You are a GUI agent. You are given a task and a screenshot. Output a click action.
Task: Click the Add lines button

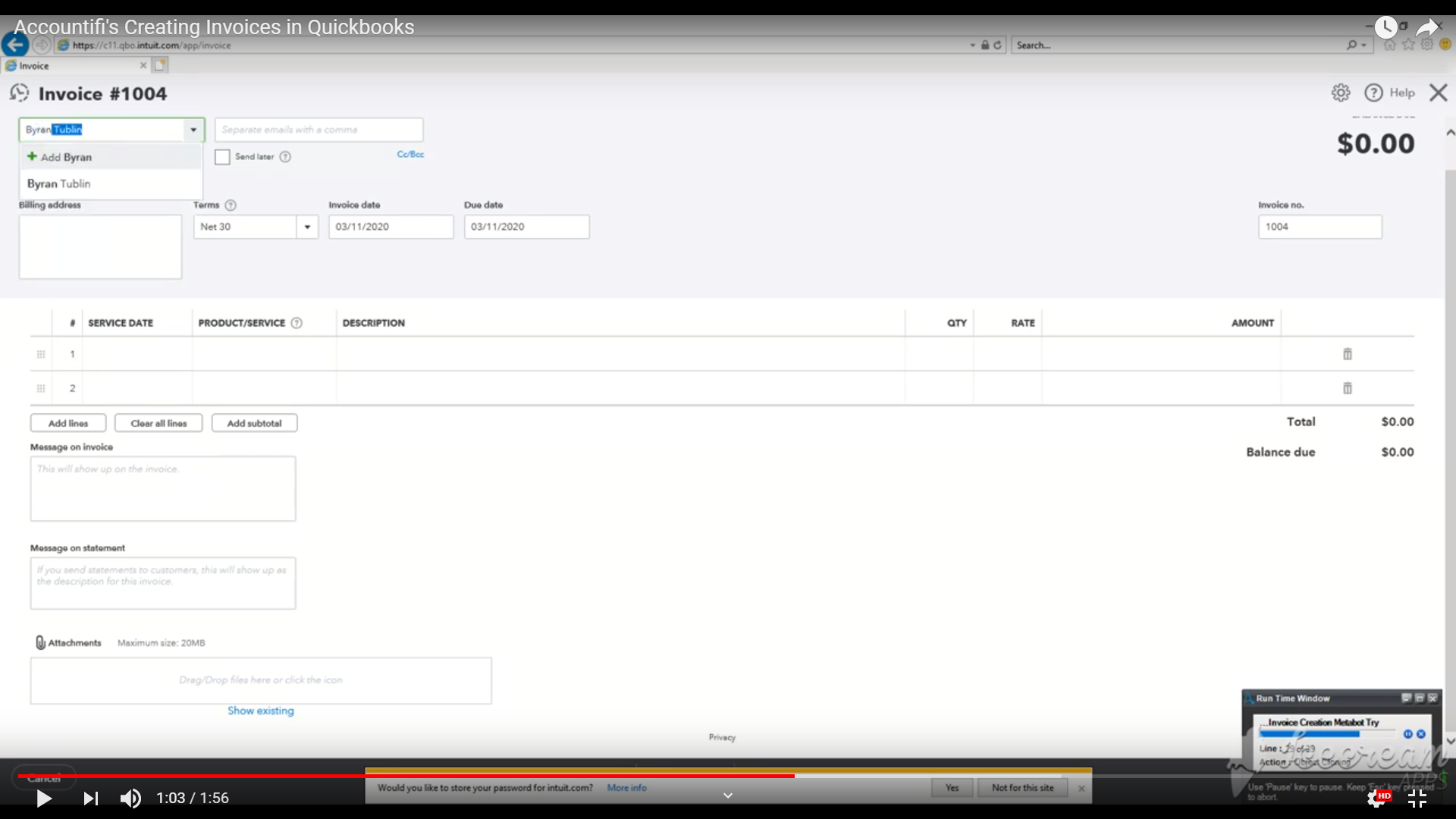click(x=68, y=423)
